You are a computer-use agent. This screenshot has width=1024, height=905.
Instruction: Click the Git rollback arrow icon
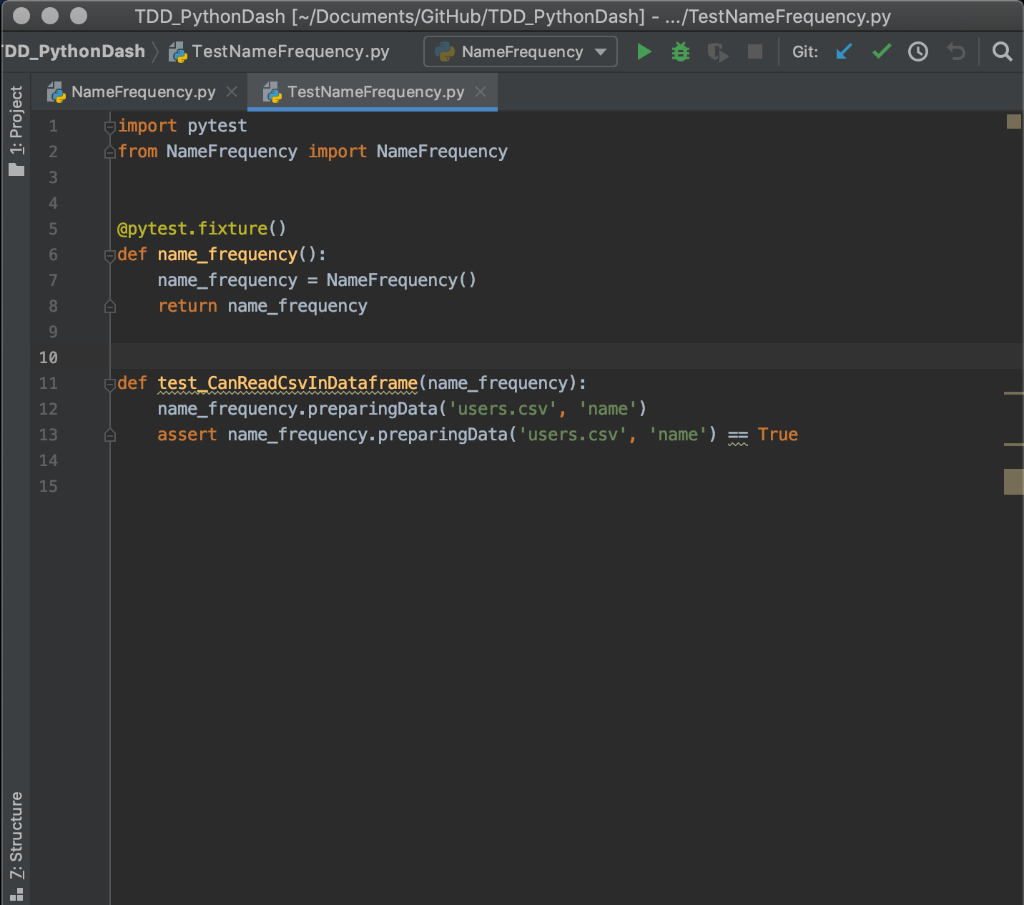coord(955,51)
